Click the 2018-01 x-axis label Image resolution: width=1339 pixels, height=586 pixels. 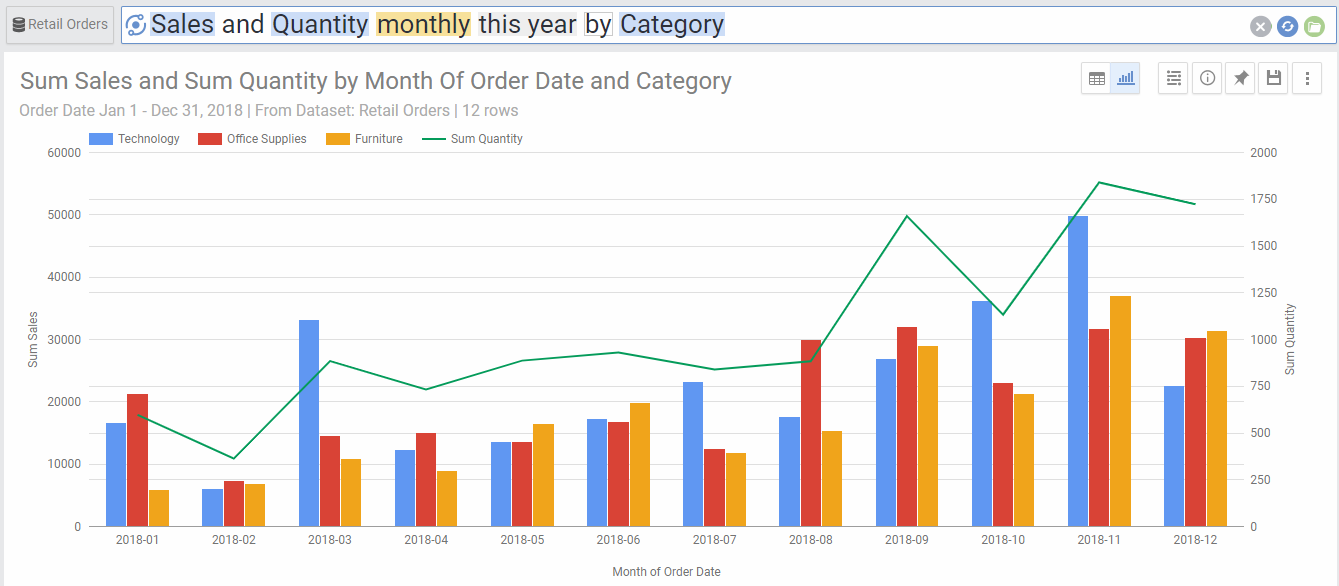[x=137, y=540]
